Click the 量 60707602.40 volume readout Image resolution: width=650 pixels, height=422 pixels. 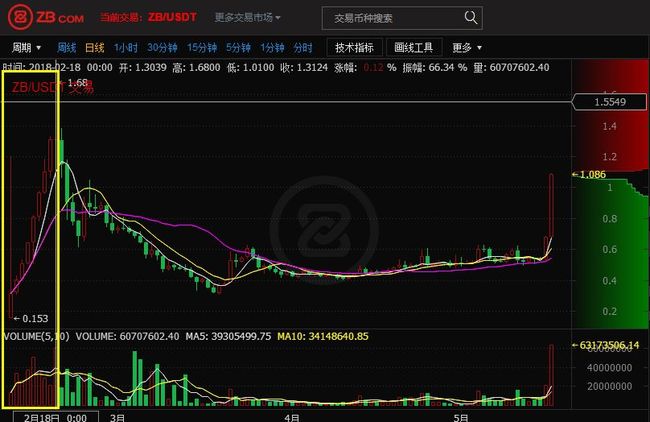(512, 68)
